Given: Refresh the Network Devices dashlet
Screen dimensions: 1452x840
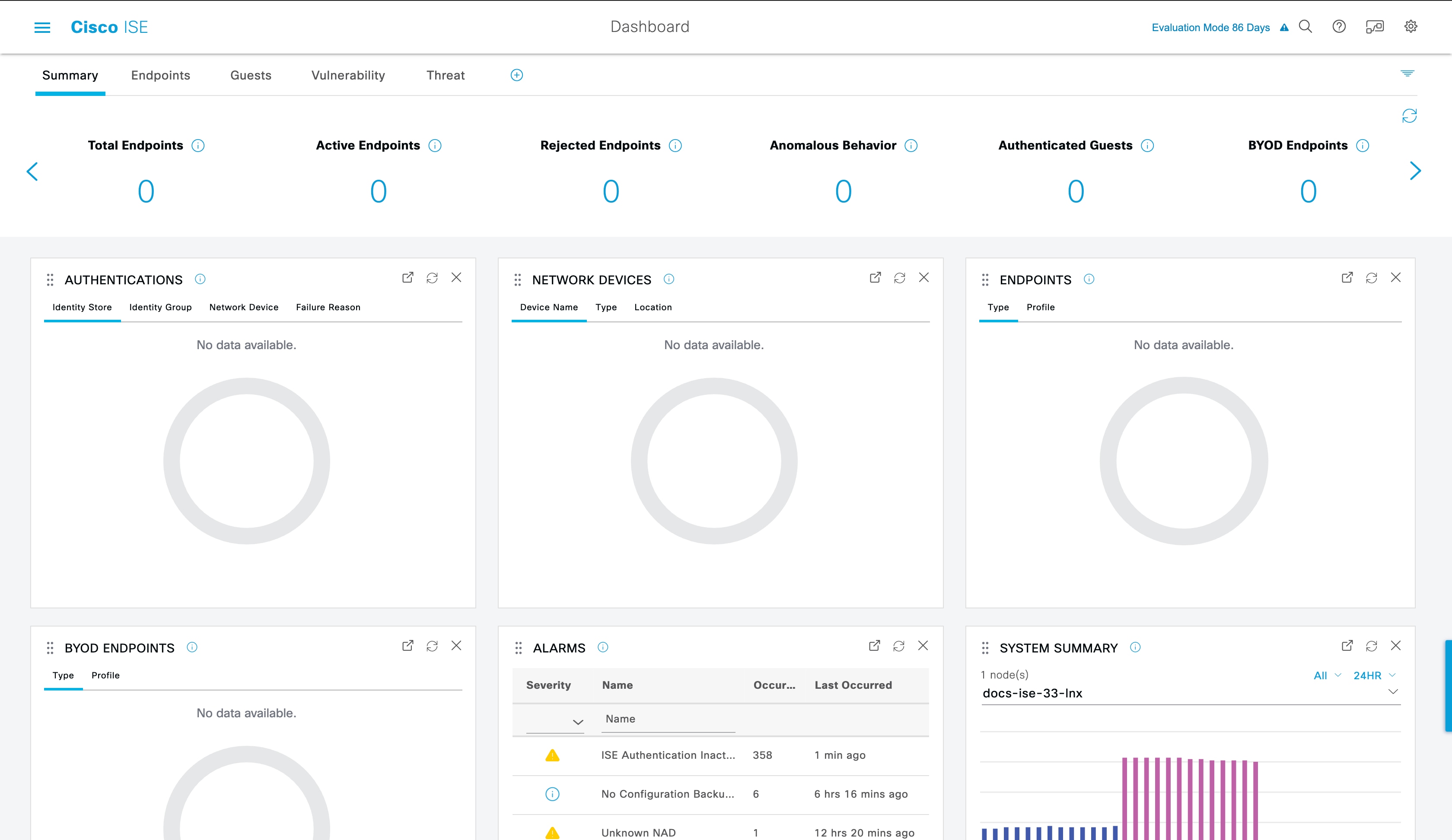Looking at the screenshot, I should [x=899, y=277].
